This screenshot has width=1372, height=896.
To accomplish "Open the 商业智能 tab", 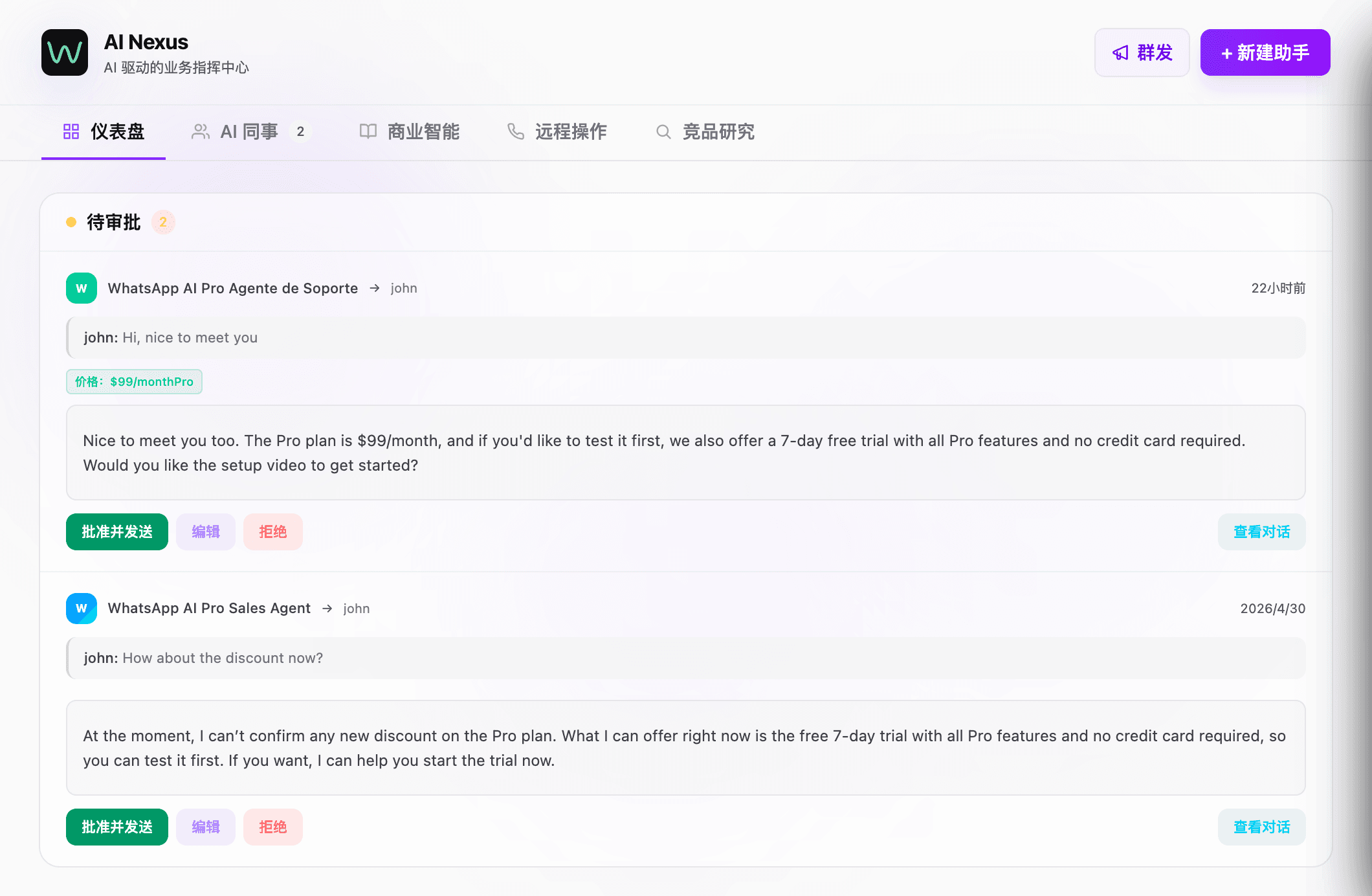I will [409, 132].
